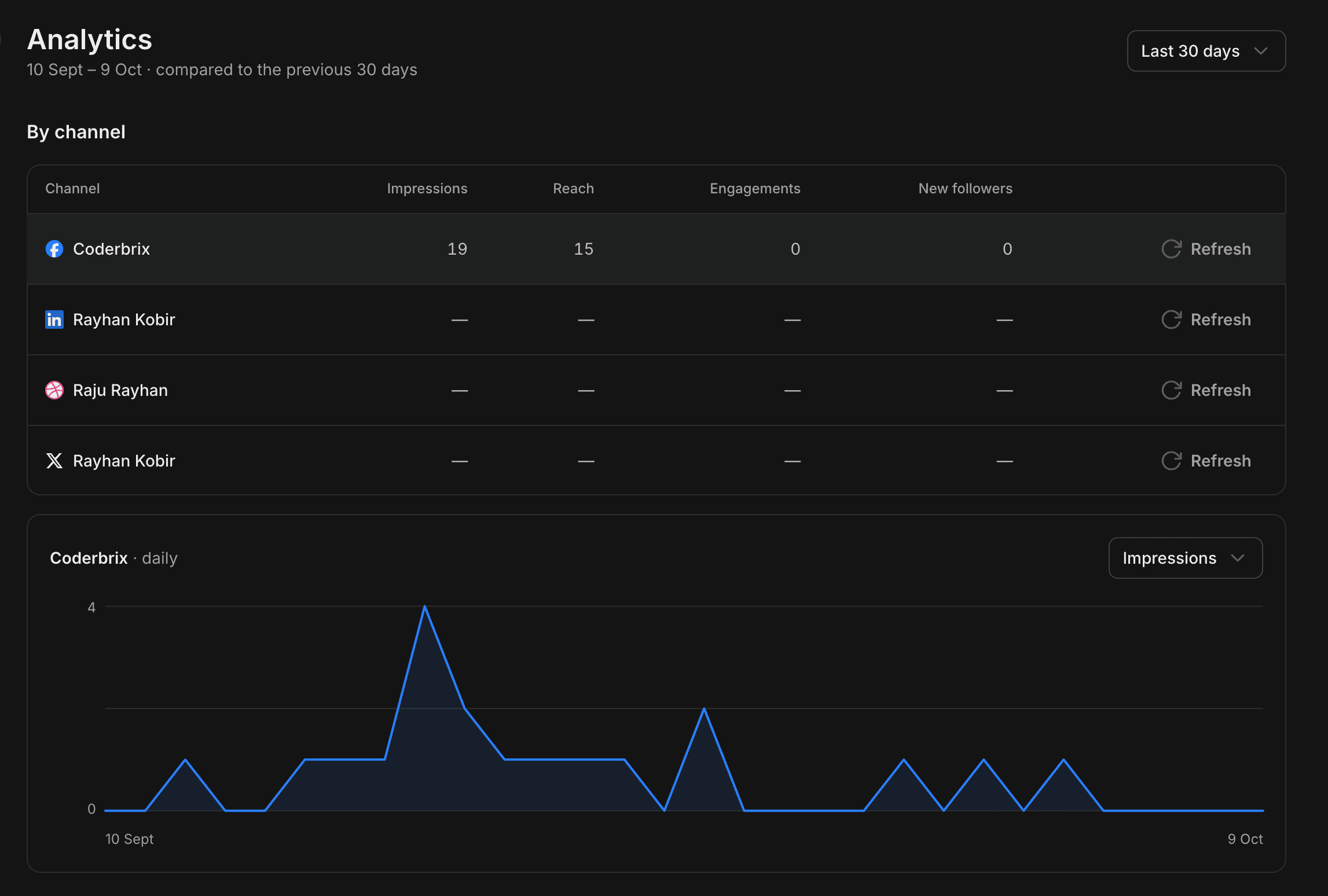Click the Facebook icon beside Coderbrix

pos(54,249)
